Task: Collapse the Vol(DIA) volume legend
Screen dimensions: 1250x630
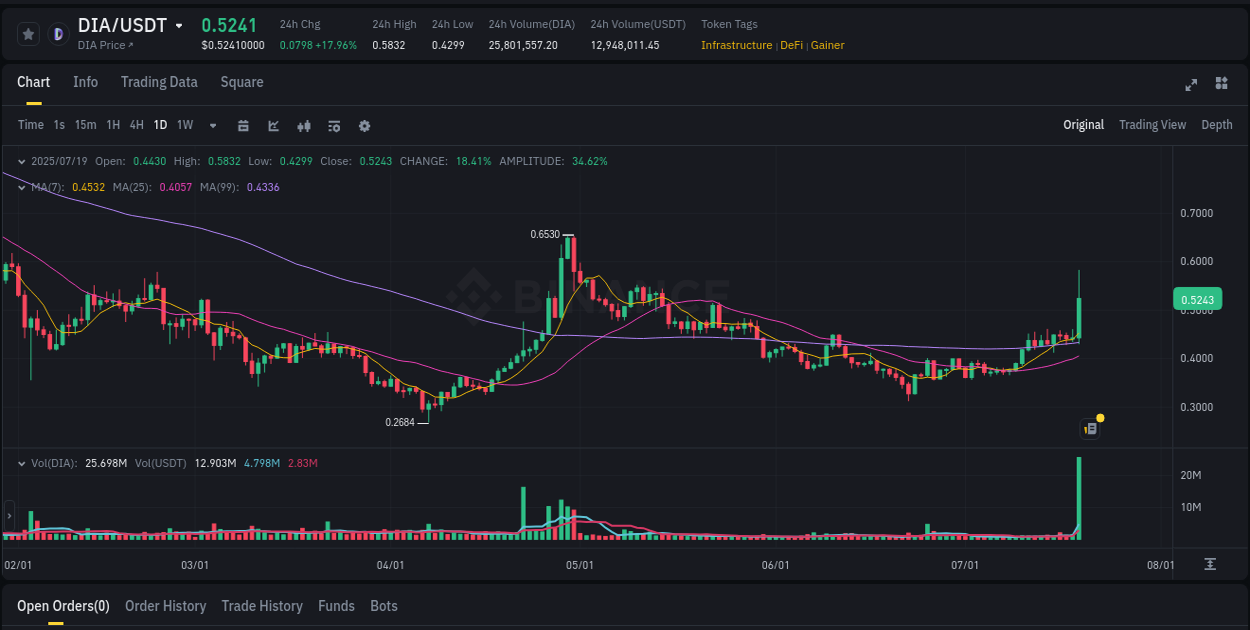Action: pos(22,464)
